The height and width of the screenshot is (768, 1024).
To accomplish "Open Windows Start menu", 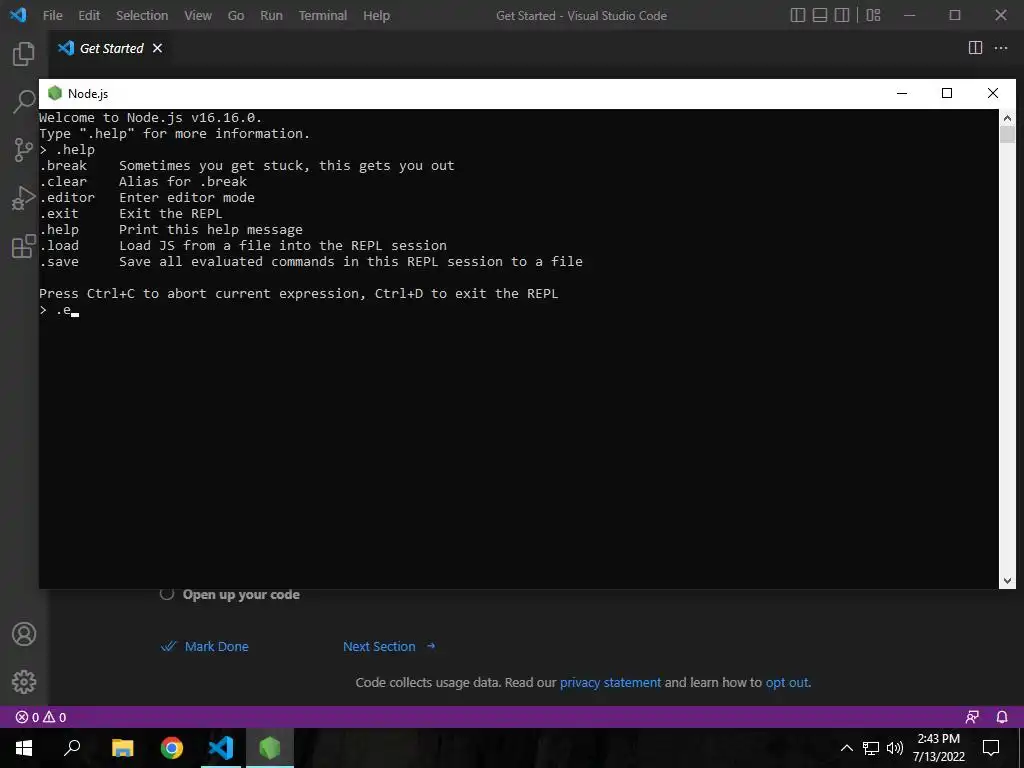I will (x=24, y=748).
